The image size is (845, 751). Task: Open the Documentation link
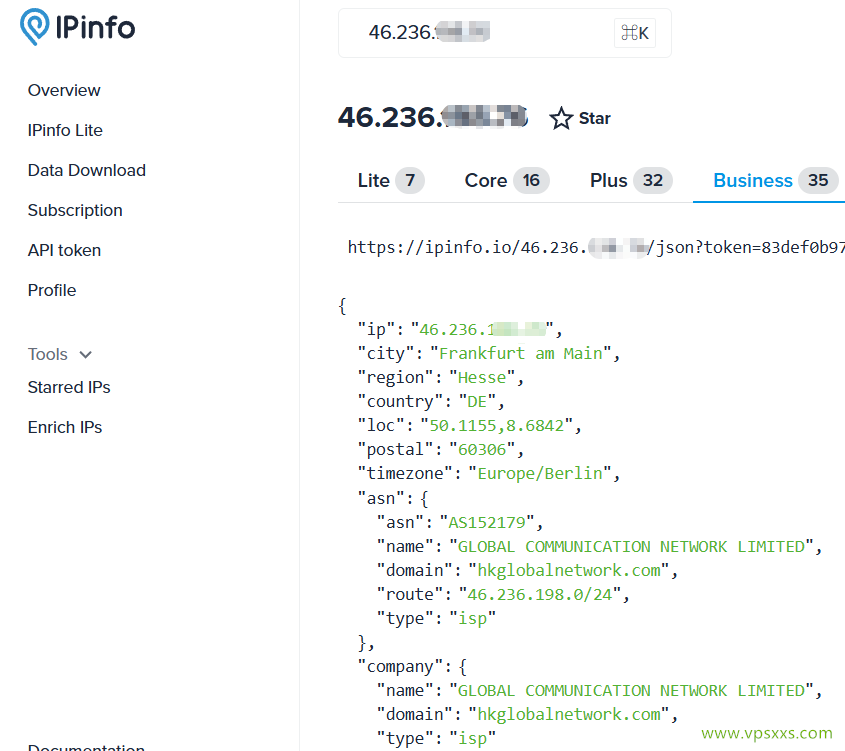tap(86, 747)
